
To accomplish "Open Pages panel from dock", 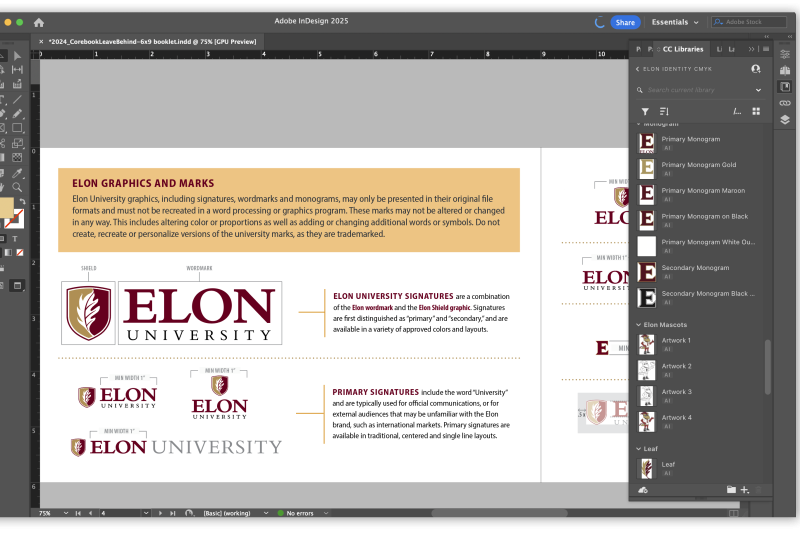I will click(785, 70).
